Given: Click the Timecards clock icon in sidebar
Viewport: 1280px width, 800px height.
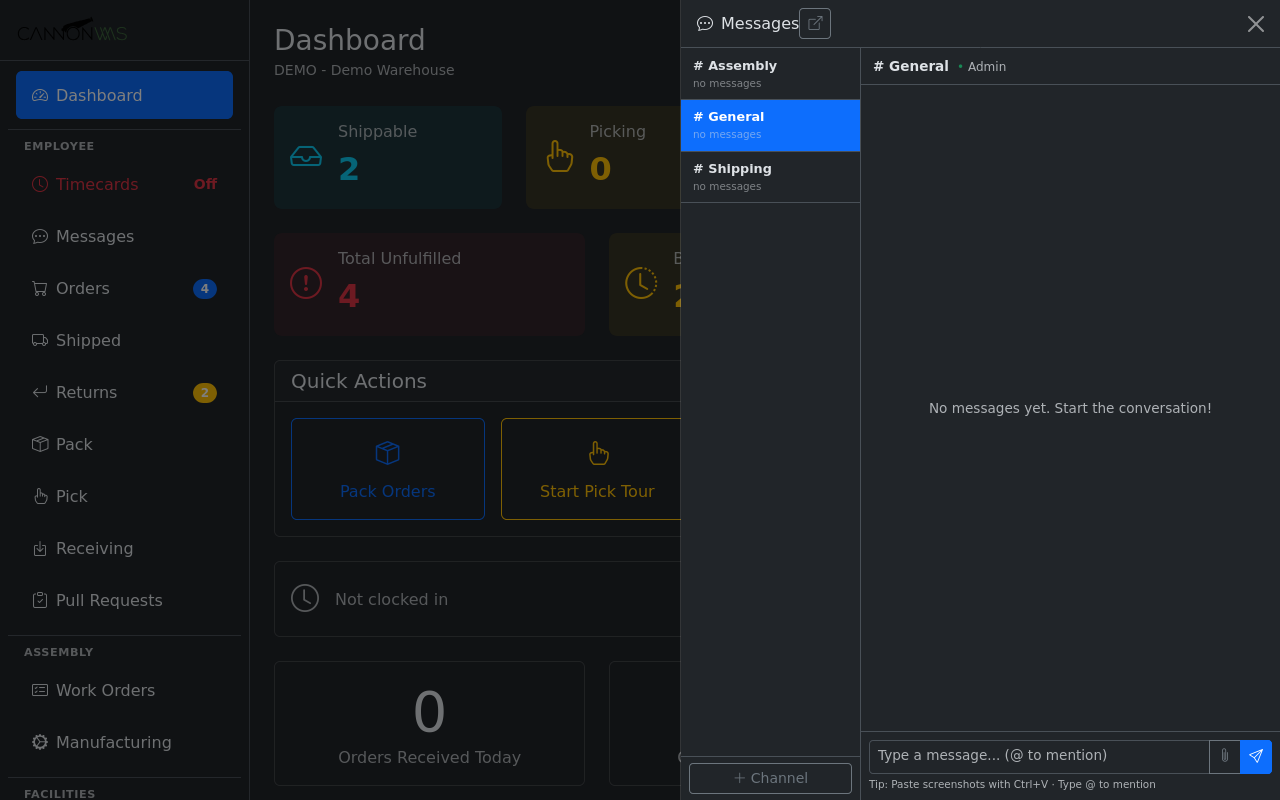Looking at the screenshot, I should coord(40,184).
